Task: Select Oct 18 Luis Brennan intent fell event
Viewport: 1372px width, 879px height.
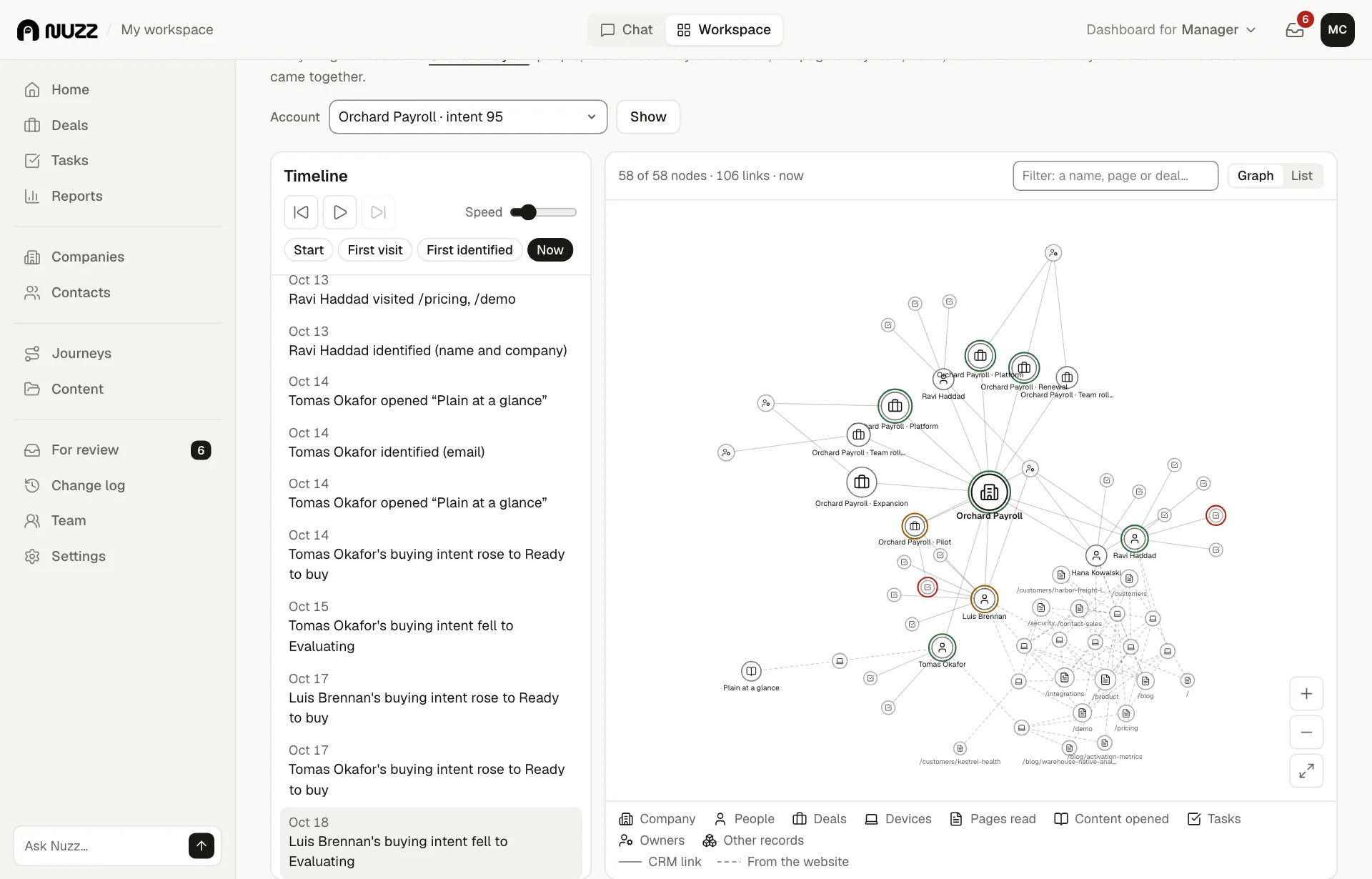Action: tap(431, 842)
